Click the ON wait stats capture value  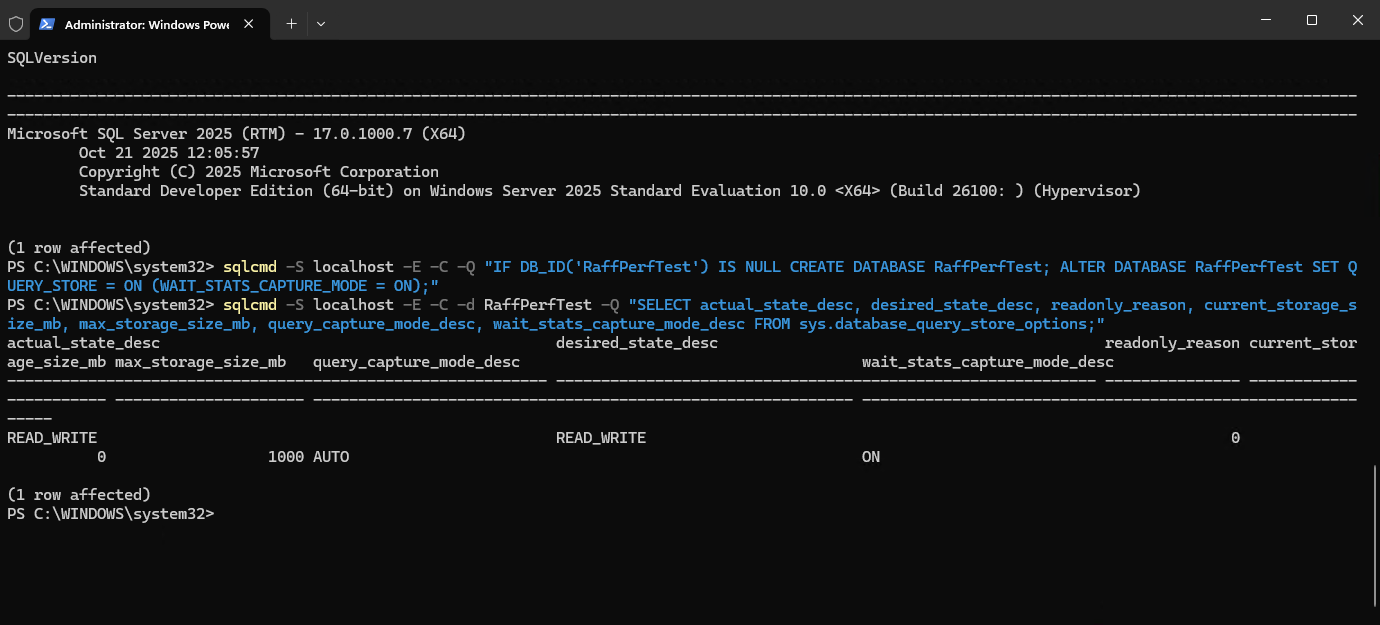click(871, 457)
